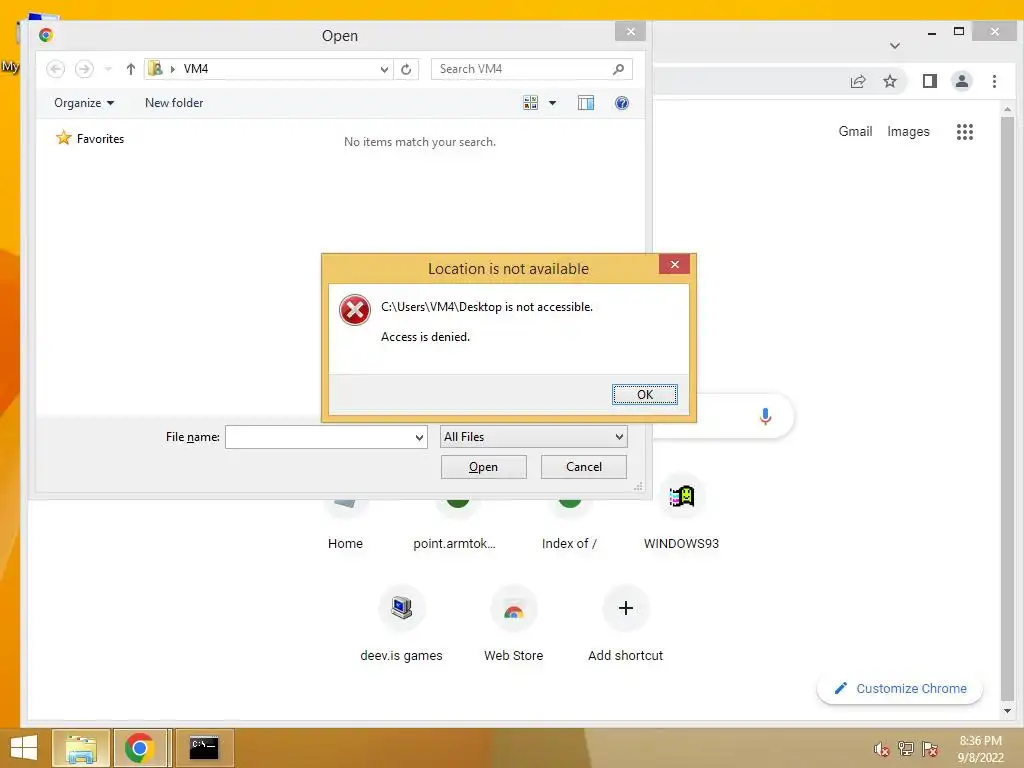This screenshot has width=1024, height=768.
Task: Start voice search with microphone
Action: tap(765, 416)
